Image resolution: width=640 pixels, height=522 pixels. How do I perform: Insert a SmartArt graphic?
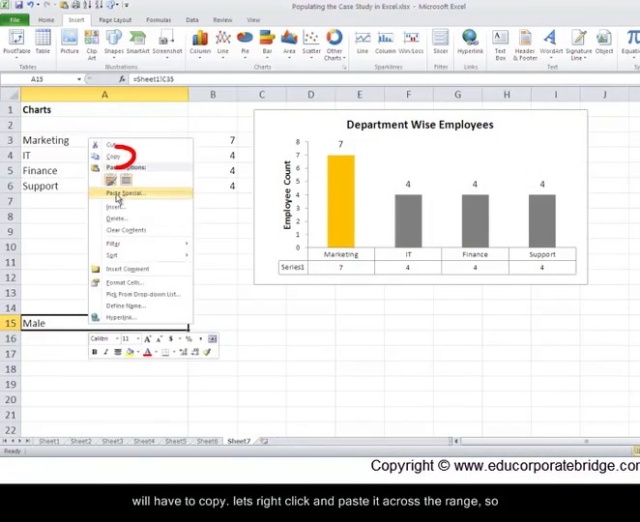(138, 42)
